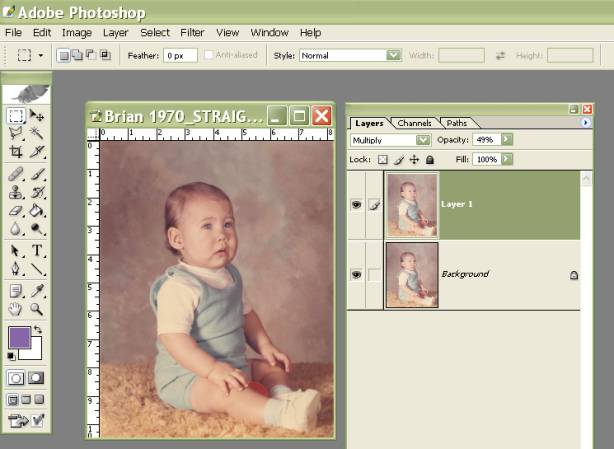
Task: Click the Opacity 49% value field
Action: coord(487,139)
